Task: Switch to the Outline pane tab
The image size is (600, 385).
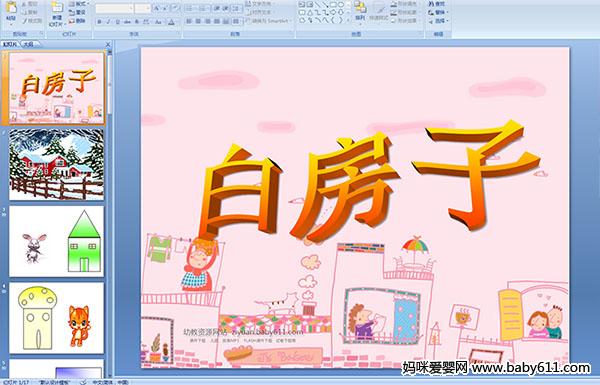Action: (x=28, y=44)
